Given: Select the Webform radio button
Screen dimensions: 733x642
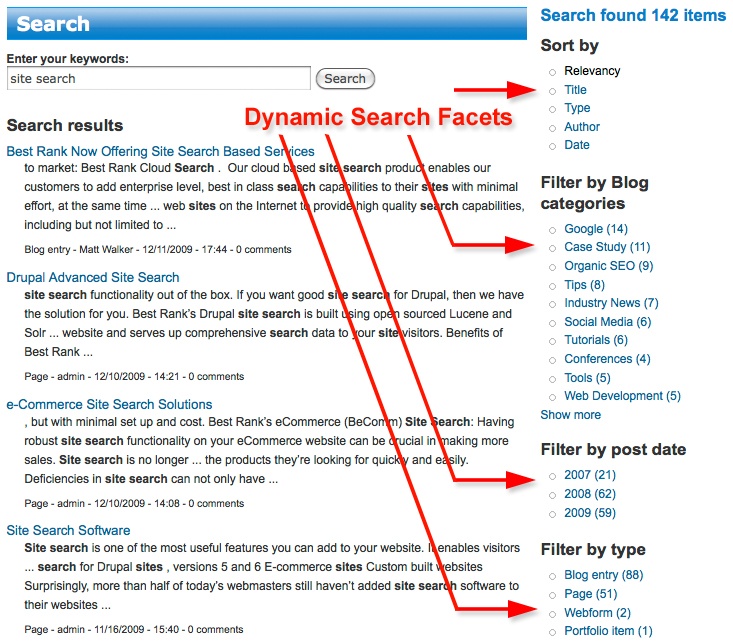Looking at the screenshot, I should click(x=553, y=614).
